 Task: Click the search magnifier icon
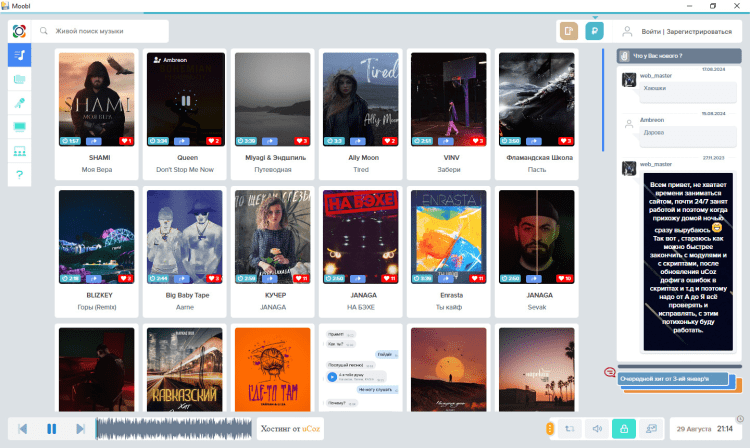pos(44,31)
